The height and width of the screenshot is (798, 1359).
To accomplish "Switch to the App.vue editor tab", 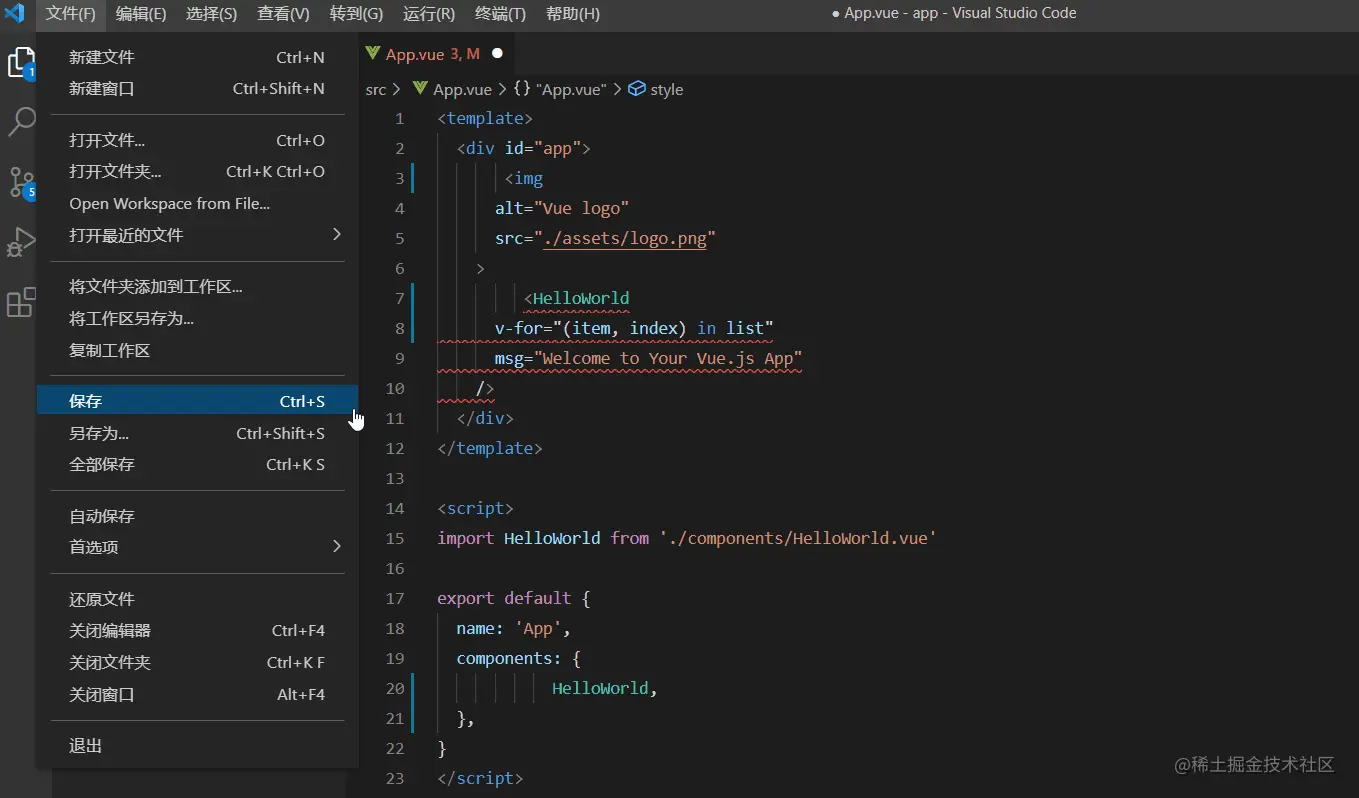I will click(x=434, y=54).
